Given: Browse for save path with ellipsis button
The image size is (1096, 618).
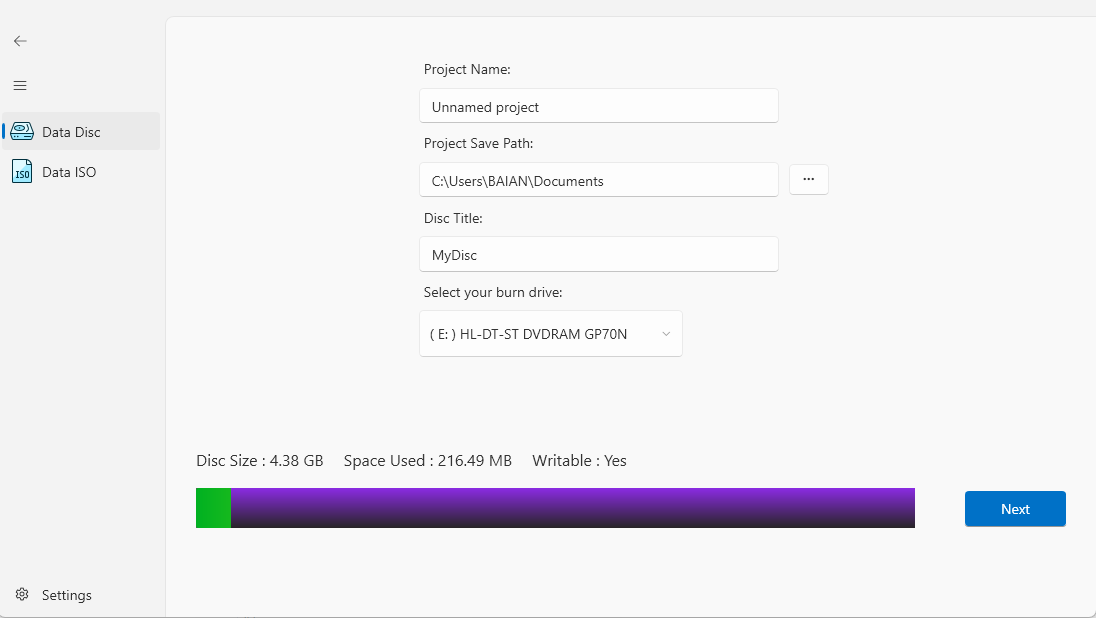Looking at the screenshot, I should coord(809,180).
